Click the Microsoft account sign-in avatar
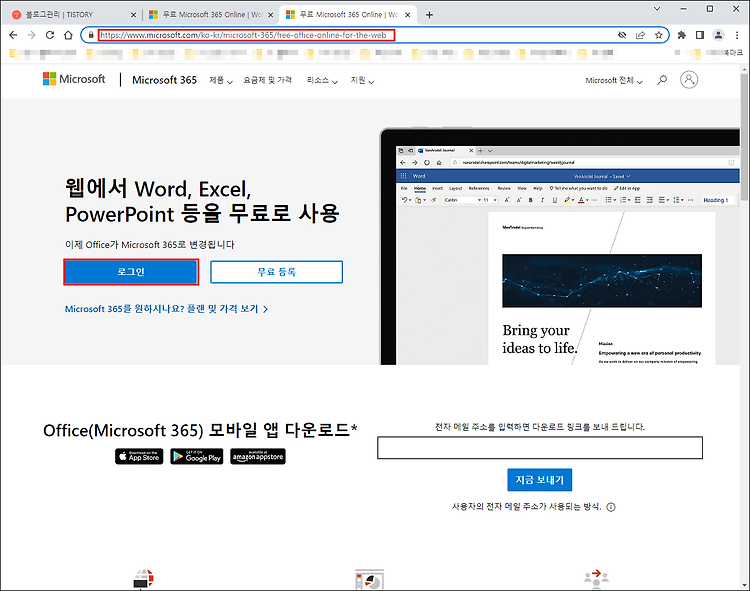The width and height of the screenshot is (750, 591). point(689,79)
